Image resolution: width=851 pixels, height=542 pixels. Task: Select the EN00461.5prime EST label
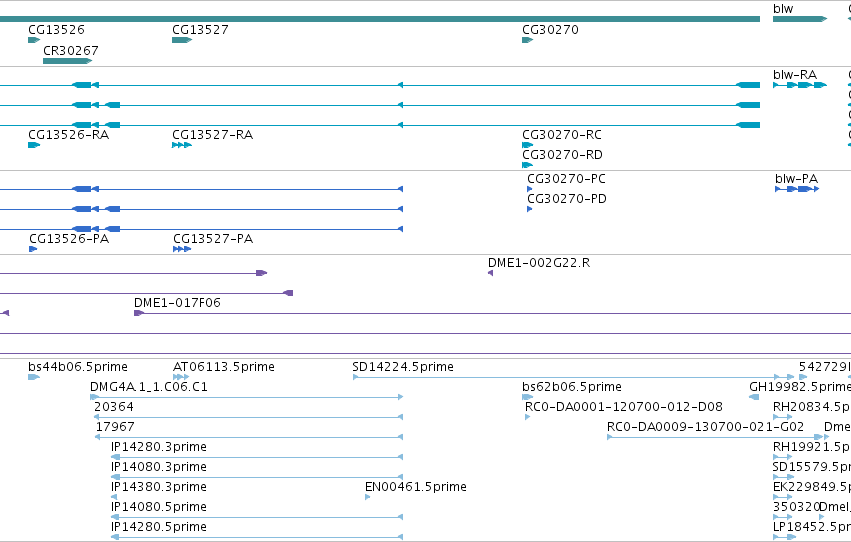pyautogui.click(x=416, y=487)
